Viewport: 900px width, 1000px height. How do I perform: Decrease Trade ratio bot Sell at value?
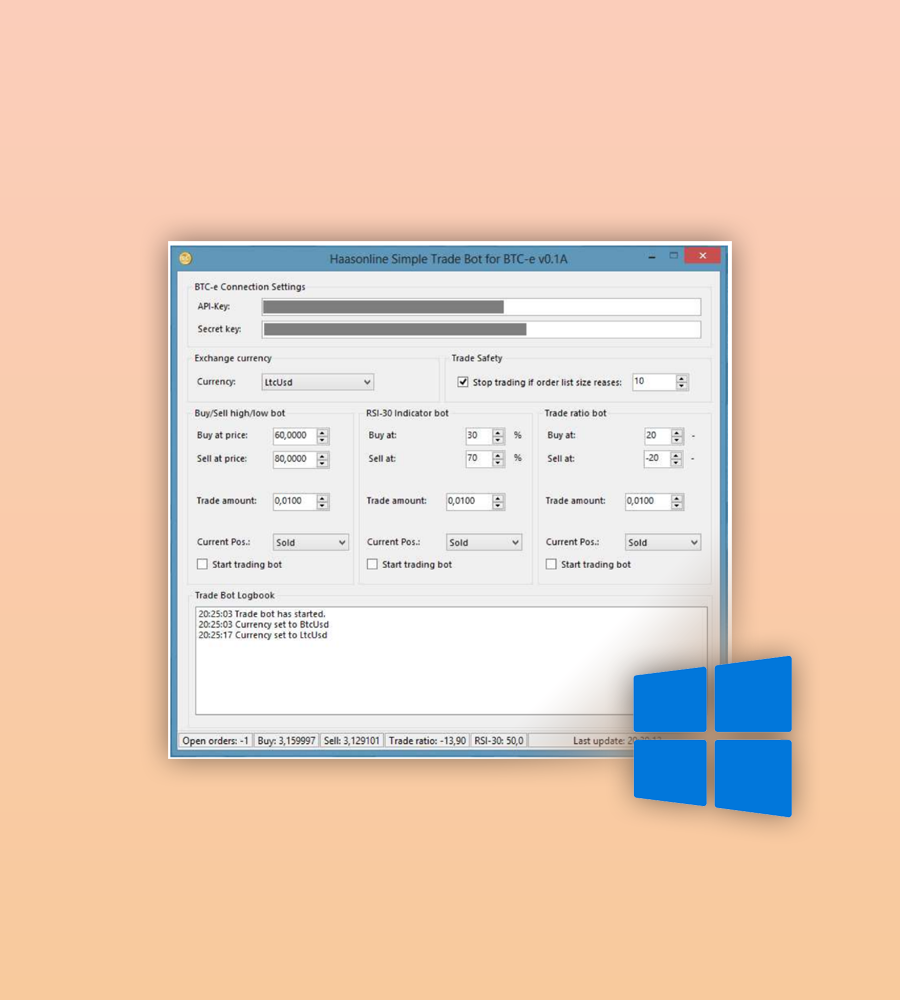click(677, 463)
